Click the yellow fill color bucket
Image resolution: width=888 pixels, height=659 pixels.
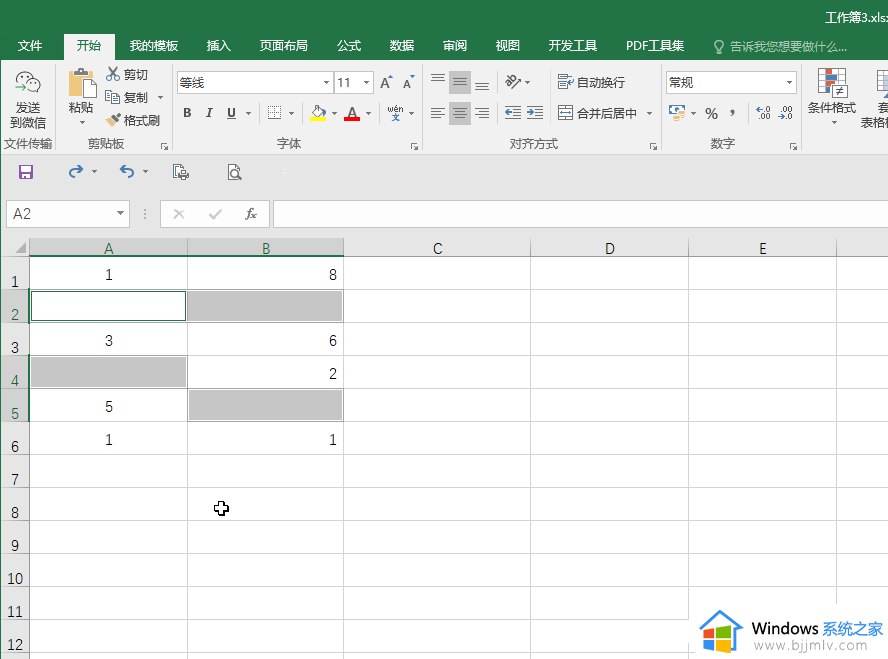tap(318, 113)
